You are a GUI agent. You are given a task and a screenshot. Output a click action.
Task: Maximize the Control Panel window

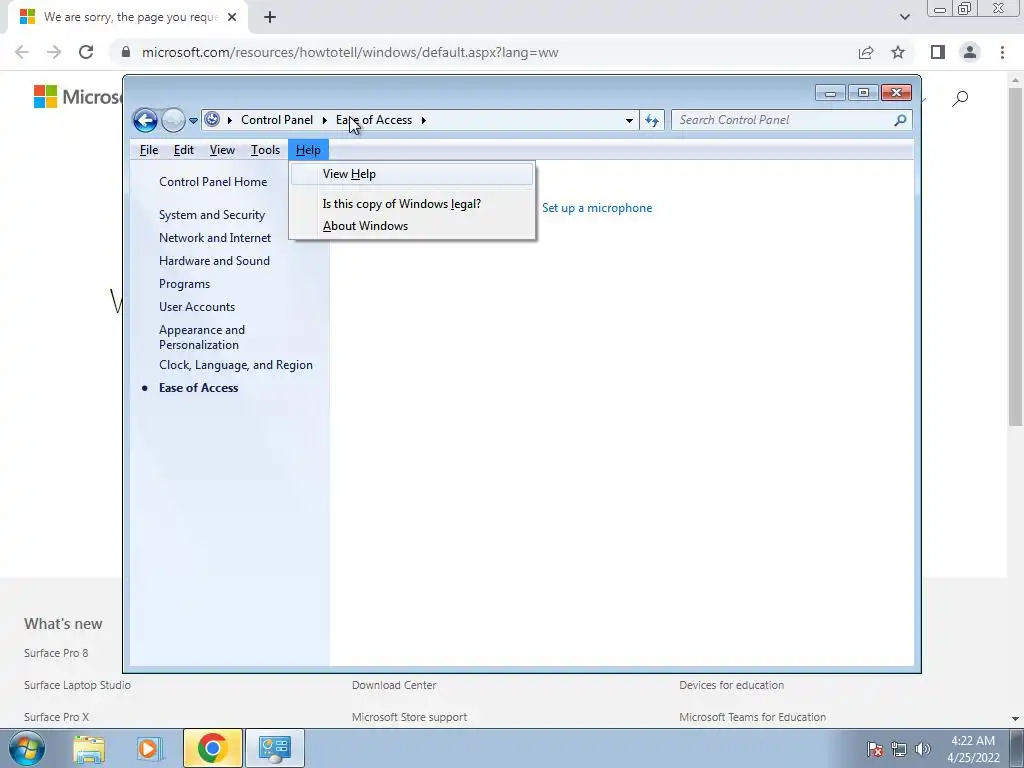[x=863, y=93]
